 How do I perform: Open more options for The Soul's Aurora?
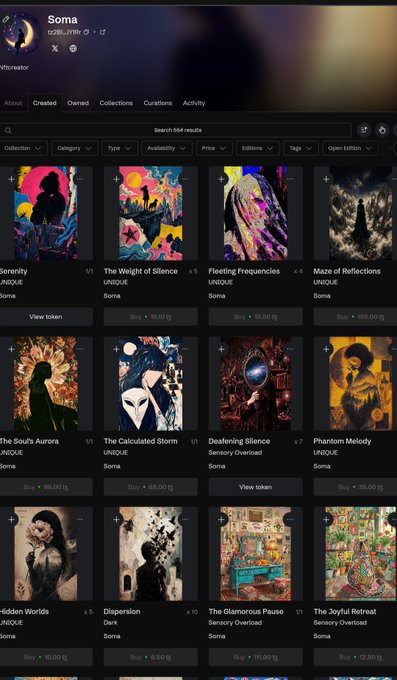coord(80,349)
